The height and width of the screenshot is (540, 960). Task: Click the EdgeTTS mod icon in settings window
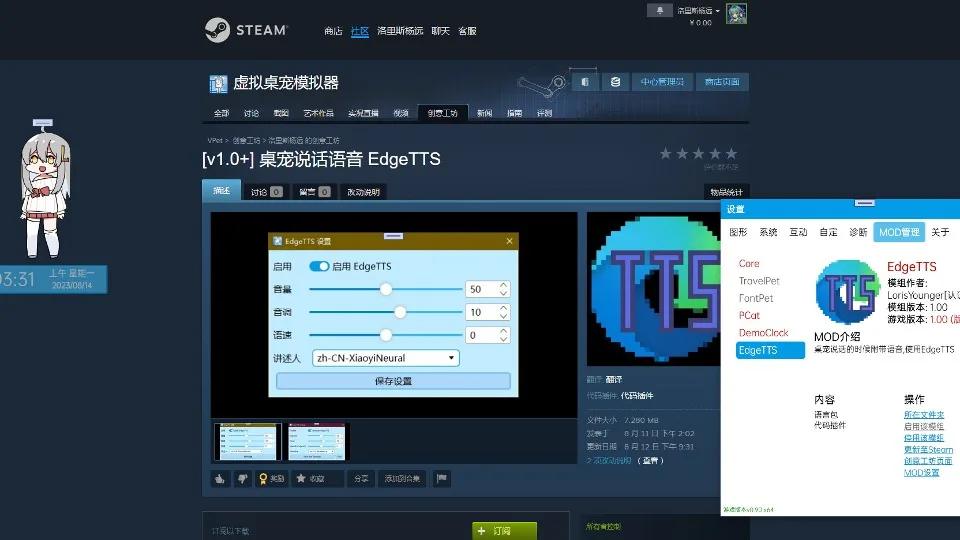point(847,291)
